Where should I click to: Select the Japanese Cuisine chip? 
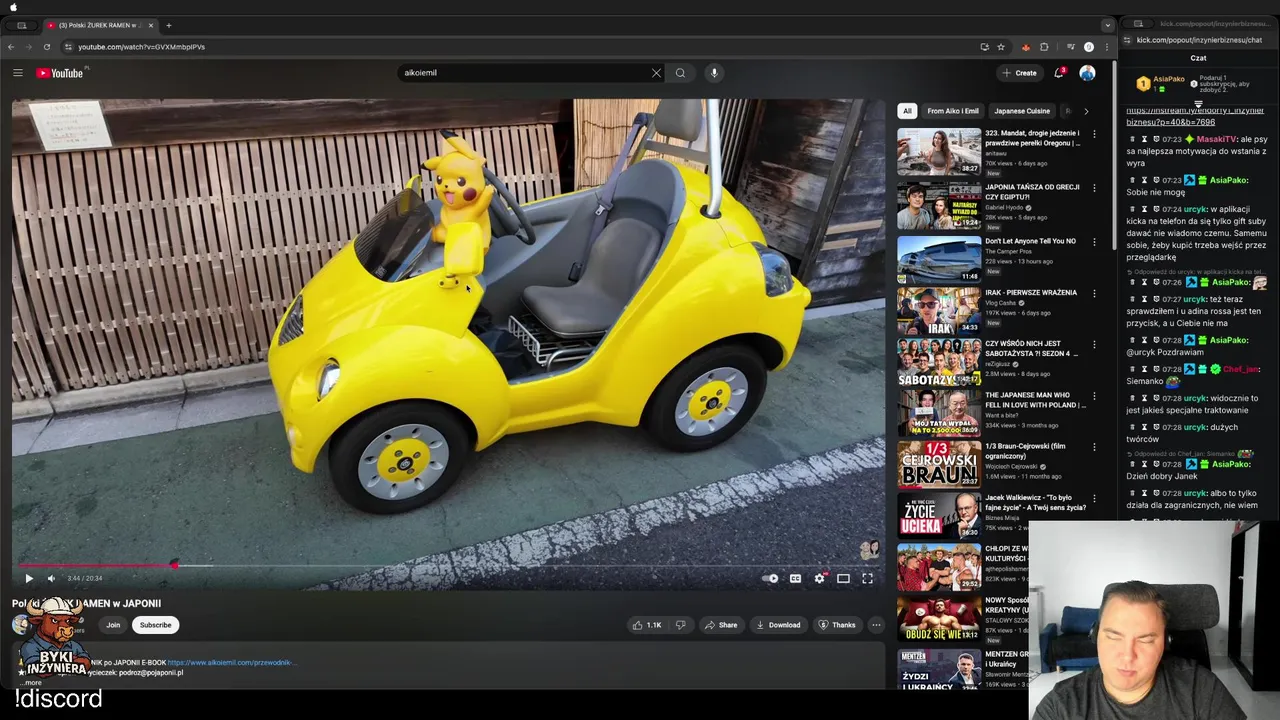[1022, 111]
